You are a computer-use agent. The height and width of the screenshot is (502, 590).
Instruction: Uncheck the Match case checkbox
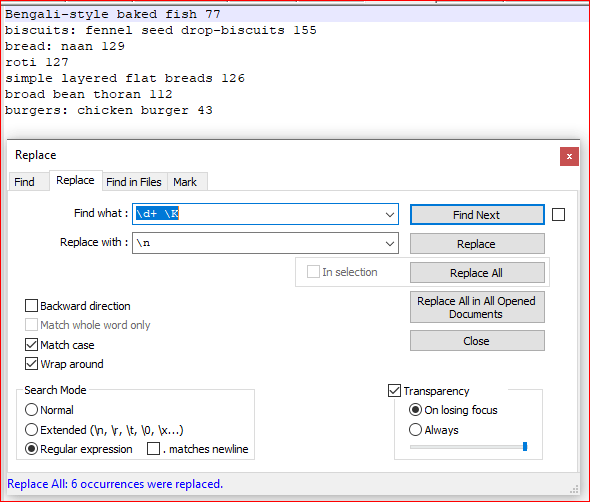pos(31,345)
